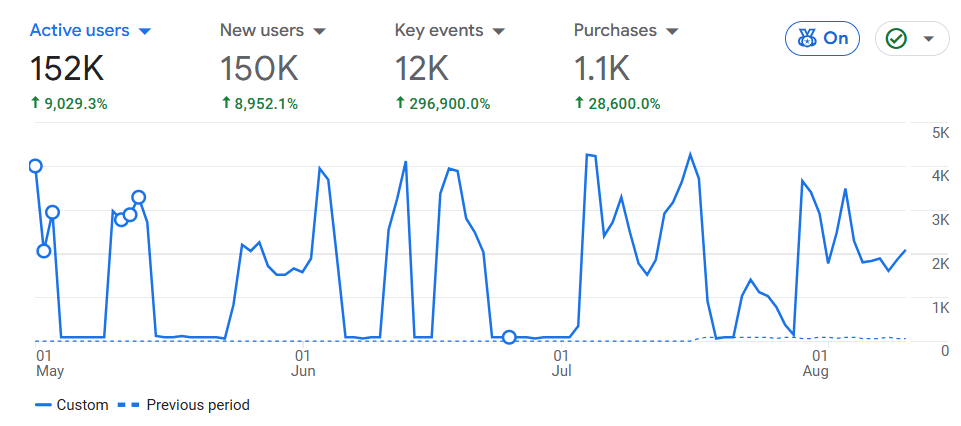The height and width of the screenshot is (426, 961).
Task: Click the medal icon in the On button
Action: (x=806, y=39)
